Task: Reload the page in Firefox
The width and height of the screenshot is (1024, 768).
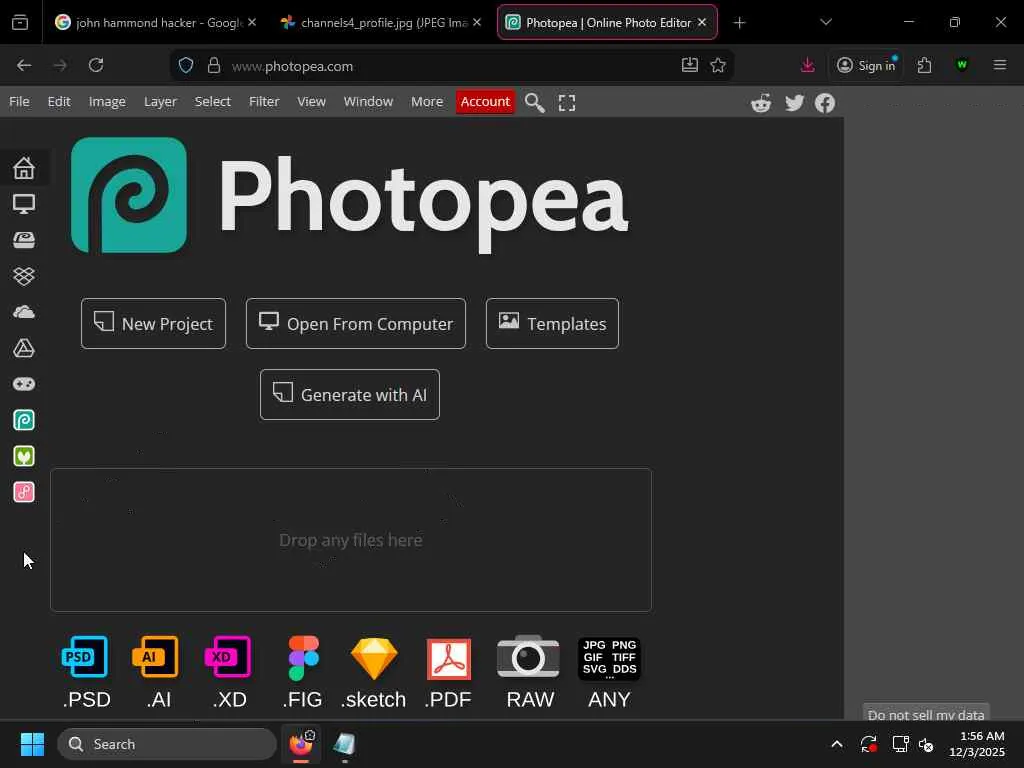Action: (x=96, y=65)
